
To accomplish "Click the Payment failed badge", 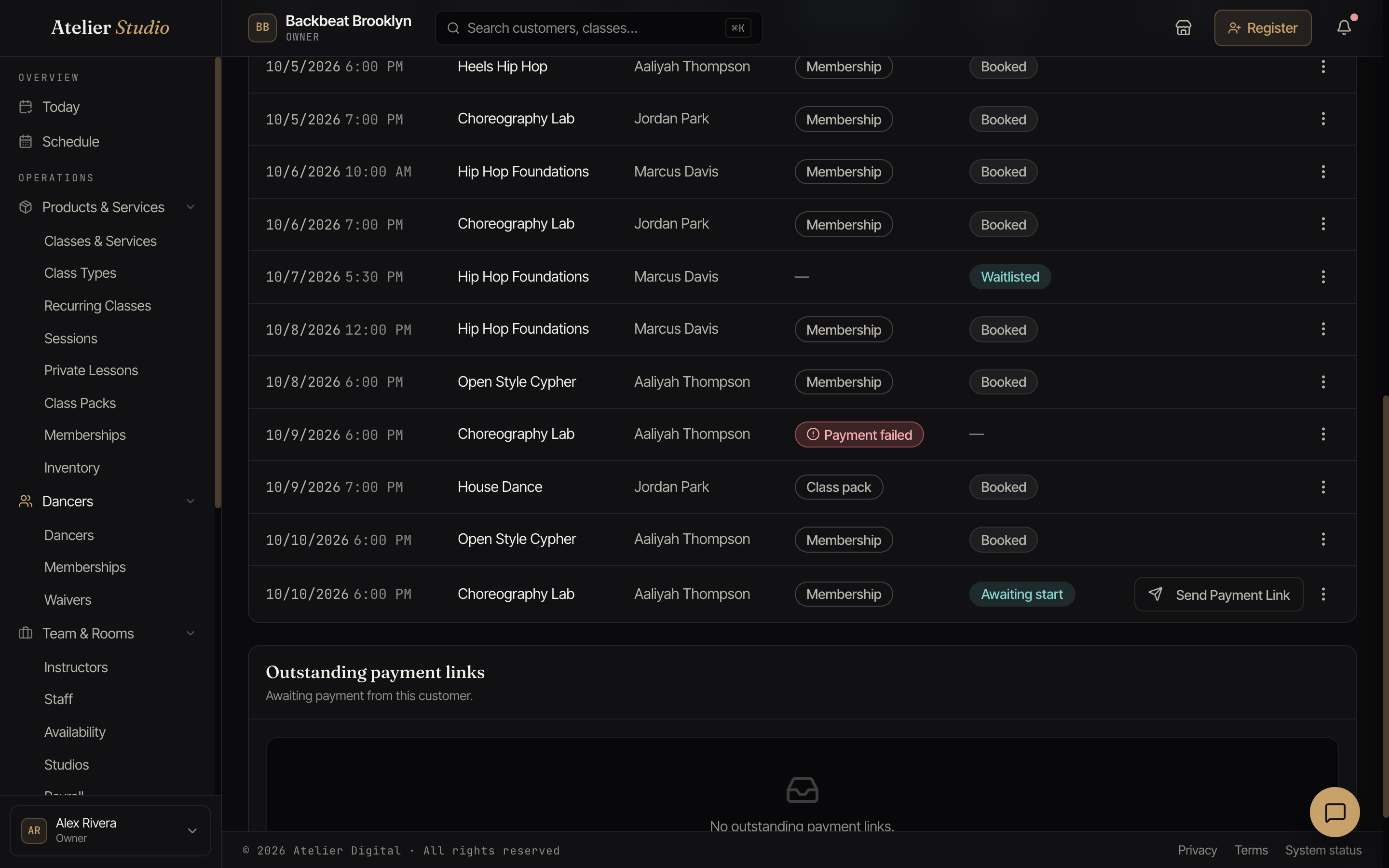I will click(x=858, y=434).
